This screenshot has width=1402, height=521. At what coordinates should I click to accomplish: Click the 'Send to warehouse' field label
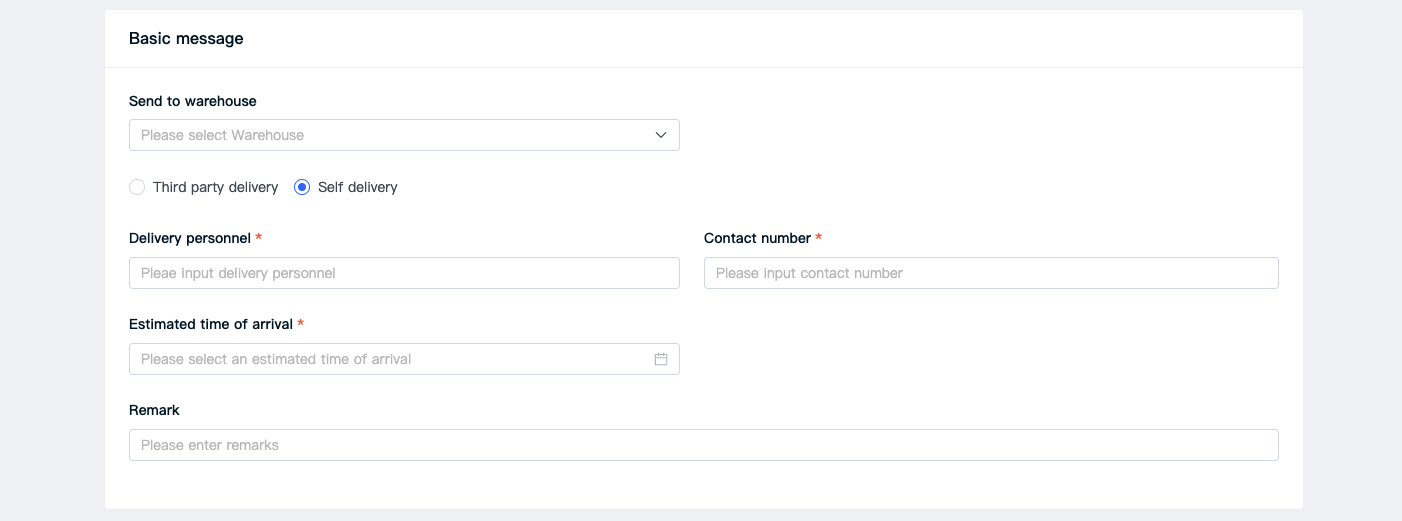coord(193,101)
